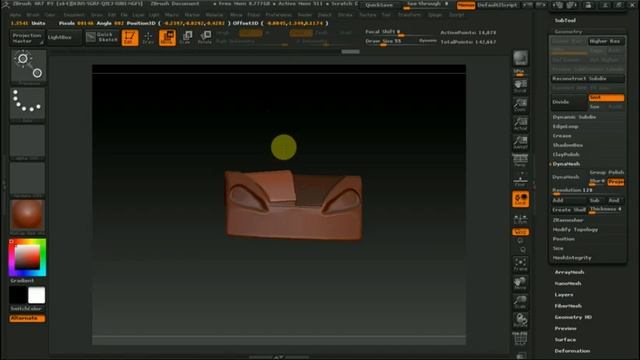Select the Draw mode icon
The height and width of the screenshot is (360, 640).
pyautogui.click(x=148, y=38)
